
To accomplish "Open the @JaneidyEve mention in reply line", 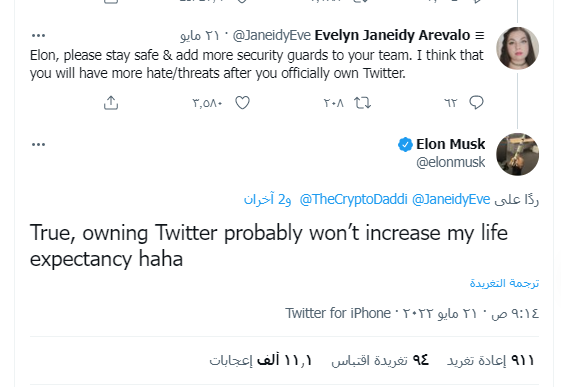I will tap(451, 199).
